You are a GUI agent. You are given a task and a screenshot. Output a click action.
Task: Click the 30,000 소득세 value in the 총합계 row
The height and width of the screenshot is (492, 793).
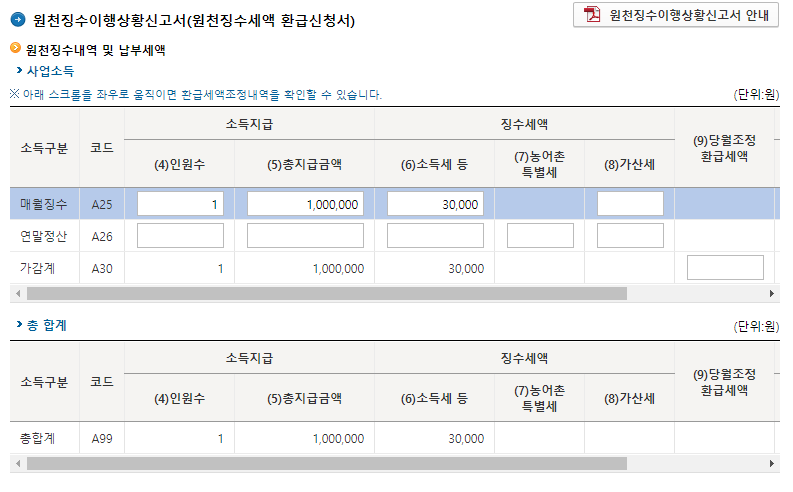tap(466, 439)
